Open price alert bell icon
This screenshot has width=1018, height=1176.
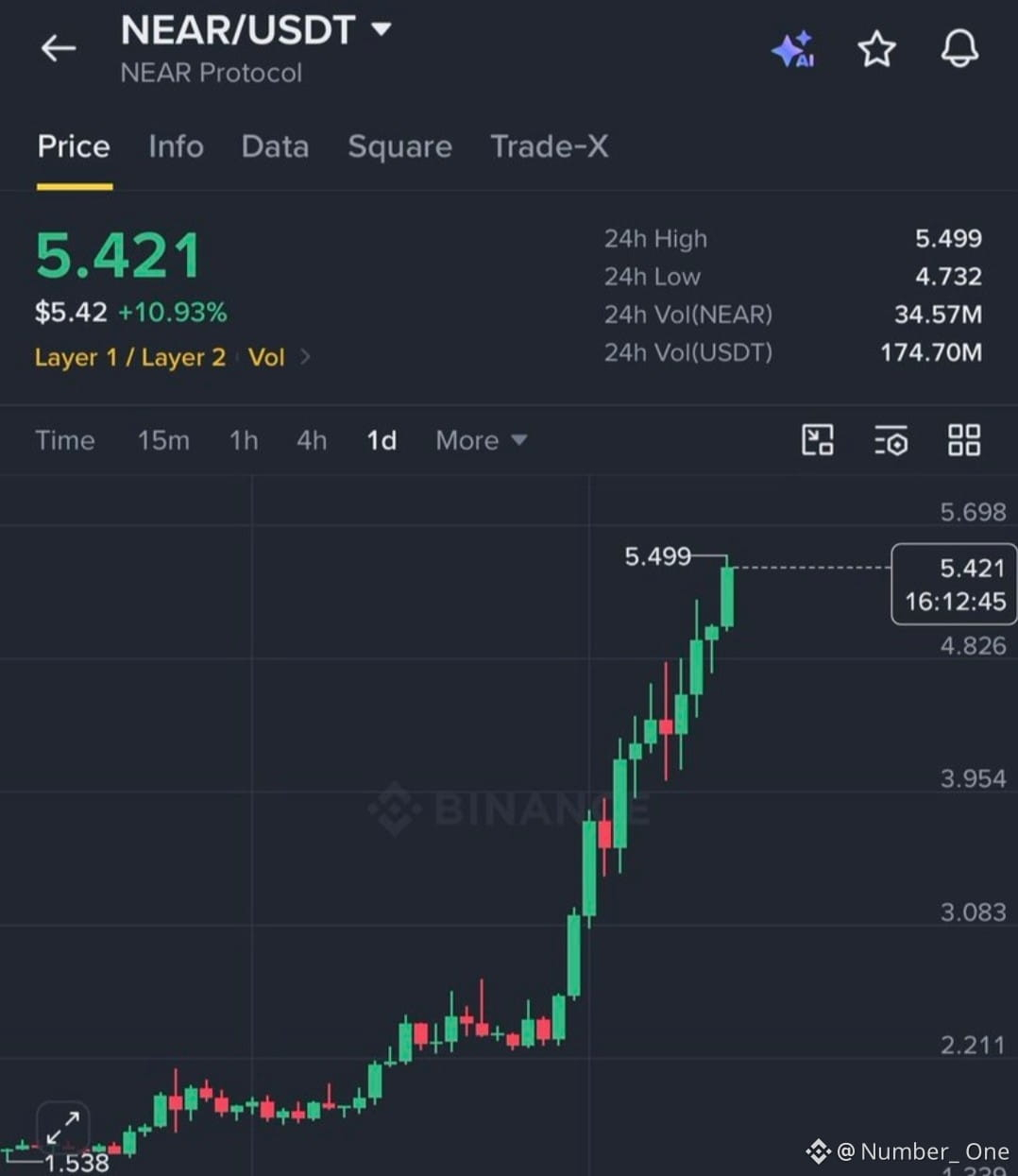tap(959, 49)
